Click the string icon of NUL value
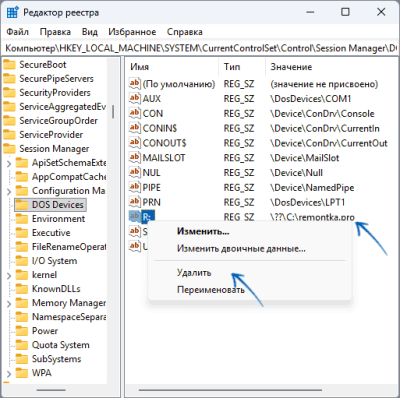Screen dimensions: 400x398 point(135,172)
